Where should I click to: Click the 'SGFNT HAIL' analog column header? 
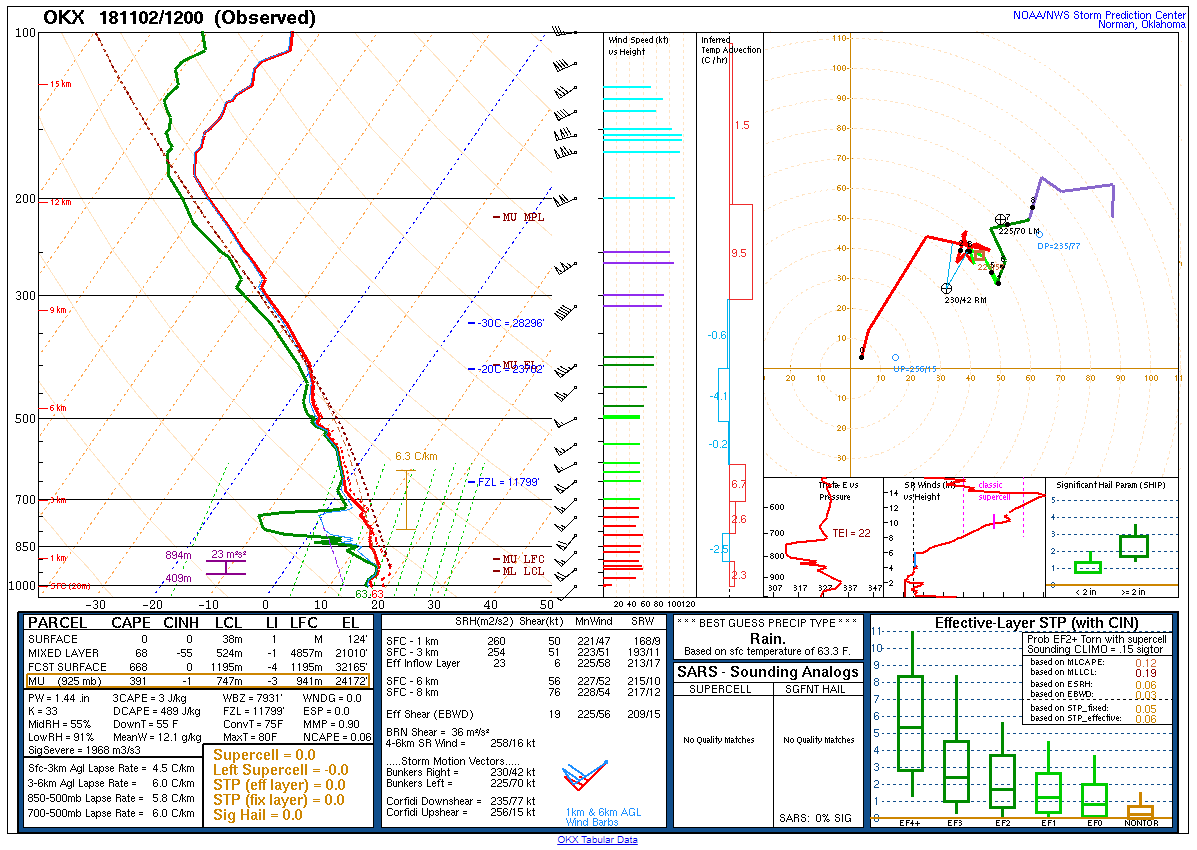tap(819, 689)
